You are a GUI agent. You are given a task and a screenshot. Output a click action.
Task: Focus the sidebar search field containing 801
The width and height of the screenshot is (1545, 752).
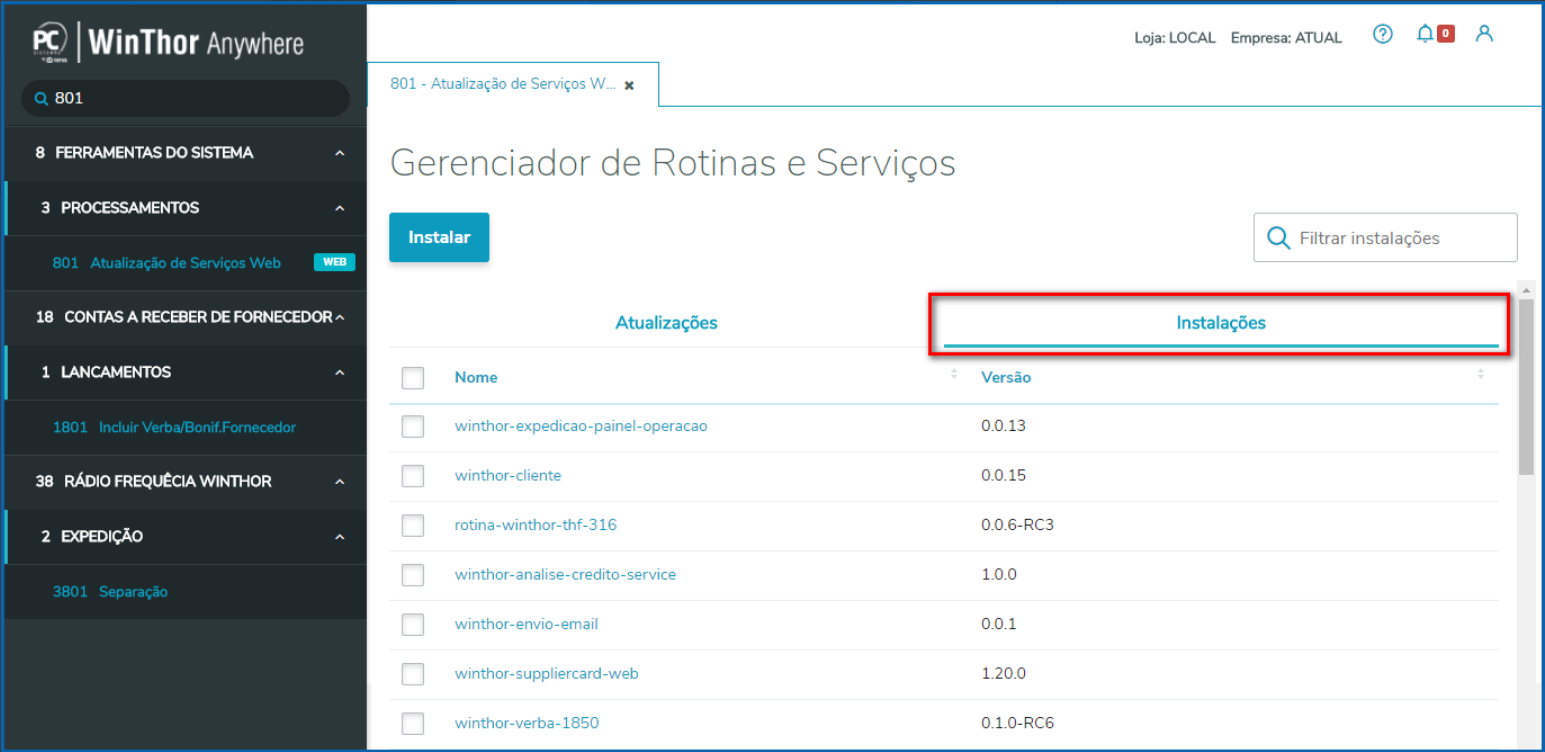(185, 99)
